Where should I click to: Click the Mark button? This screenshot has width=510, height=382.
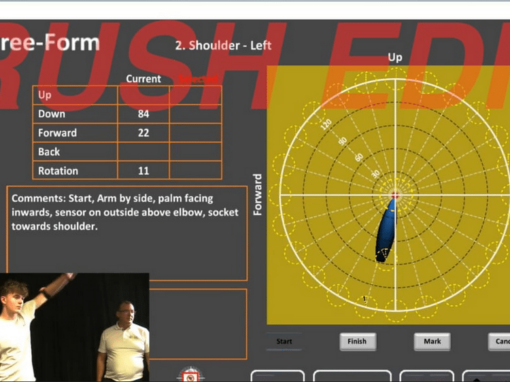(x=432, y=341)
